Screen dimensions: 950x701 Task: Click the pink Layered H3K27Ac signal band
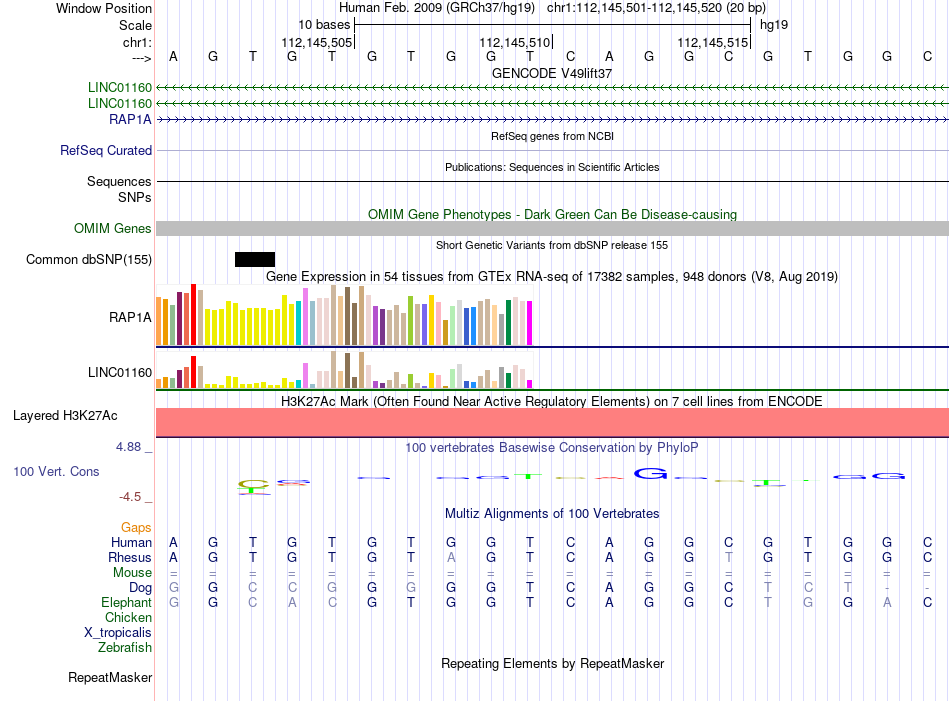[x=553, y=422]
